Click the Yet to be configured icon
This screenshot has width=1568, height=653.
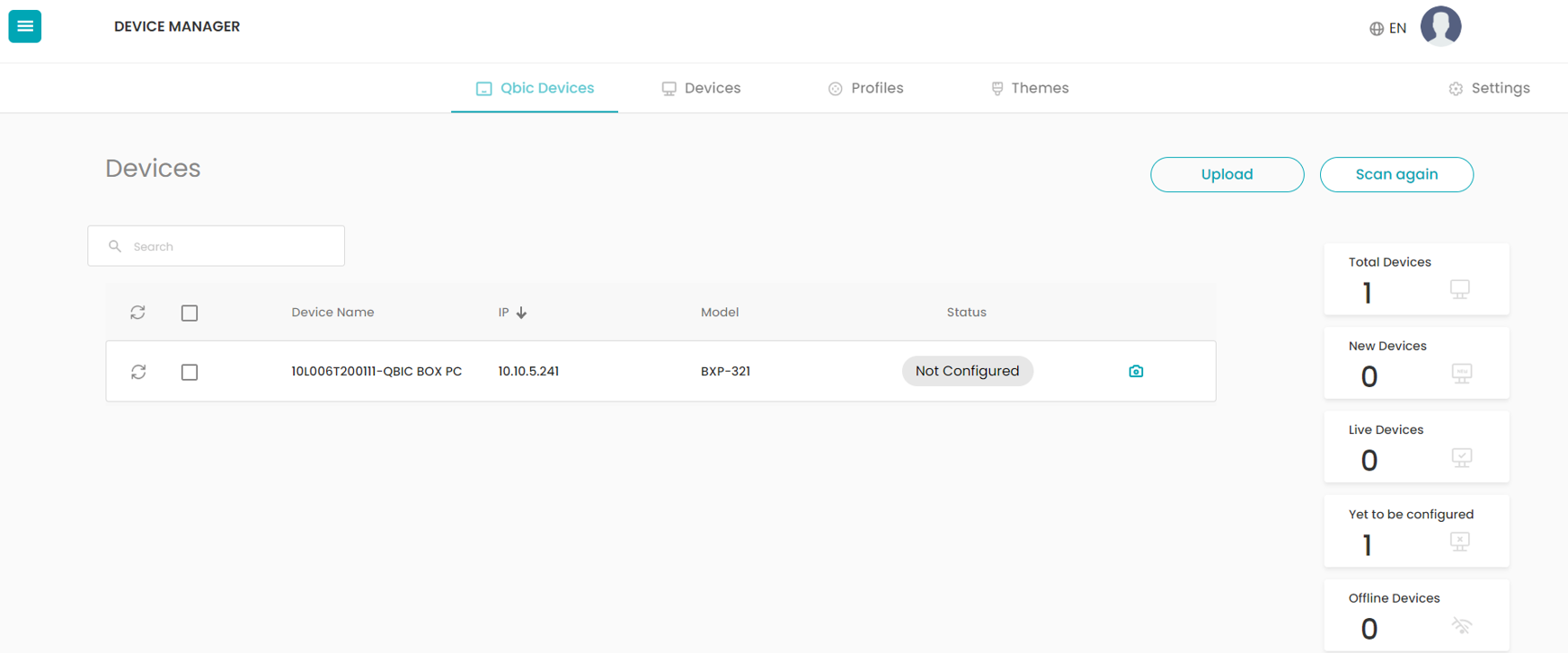[1460, 542]
